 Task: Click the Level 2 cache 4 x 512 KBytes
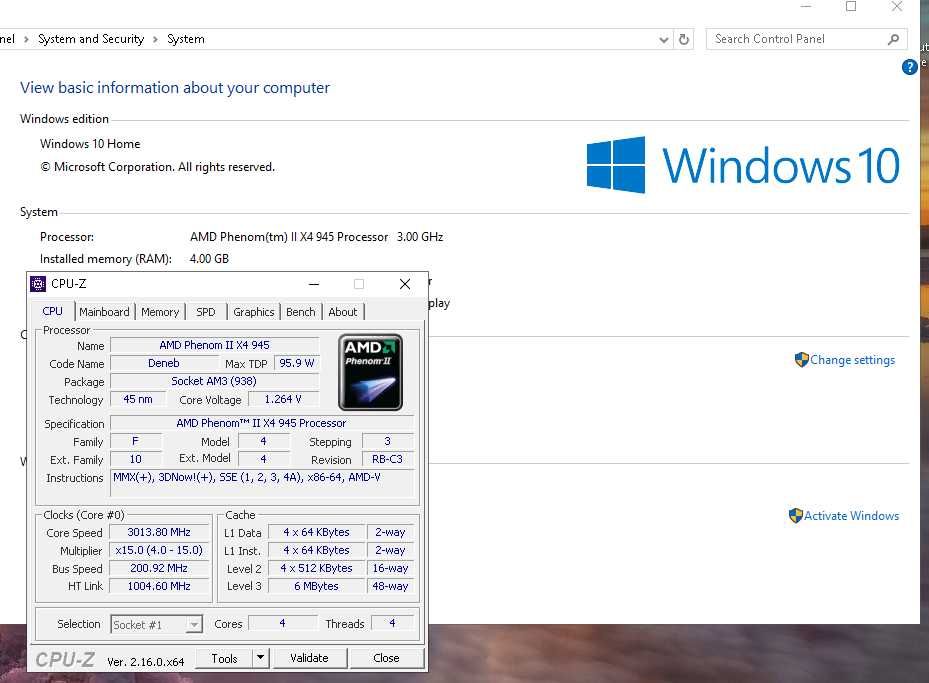coord(316,568)
